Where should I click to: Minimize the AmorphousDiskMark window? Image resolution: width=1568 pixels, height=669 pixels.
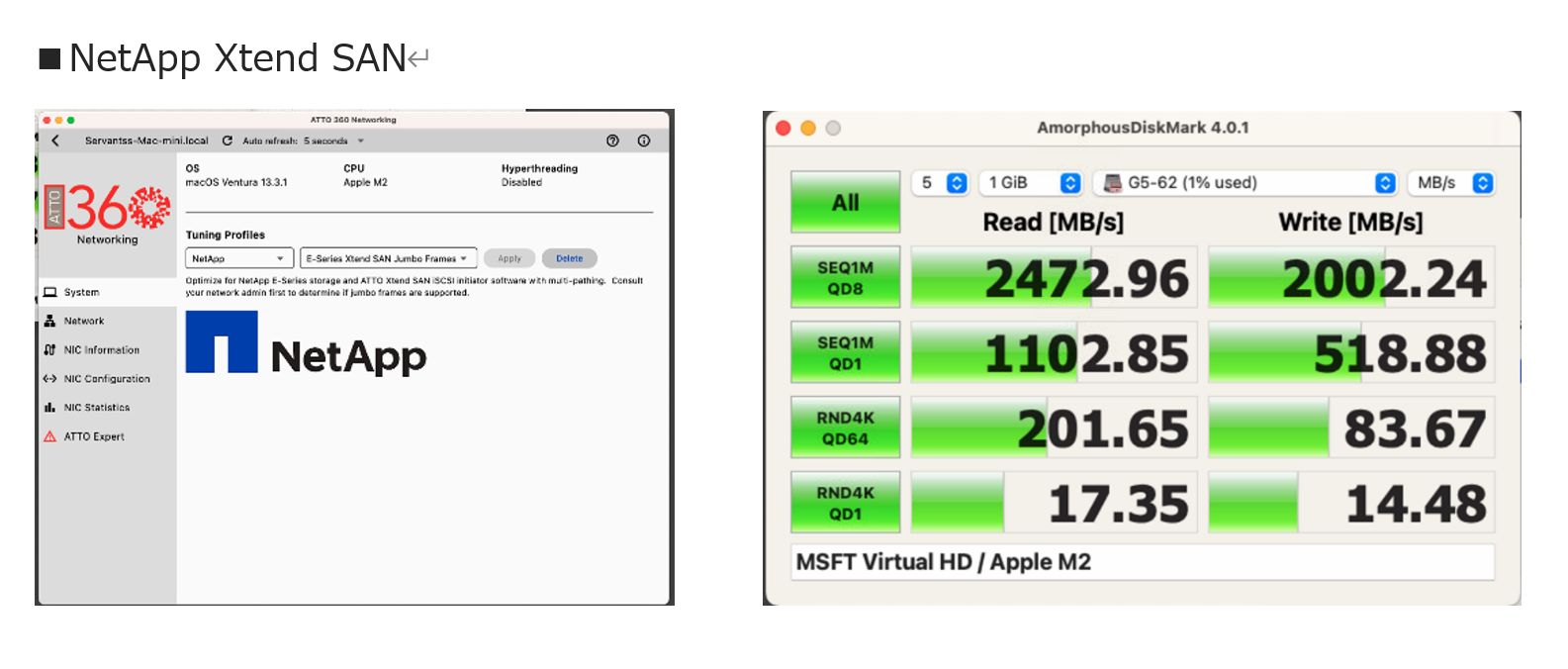pyautogui.click(x=808, y=128)
